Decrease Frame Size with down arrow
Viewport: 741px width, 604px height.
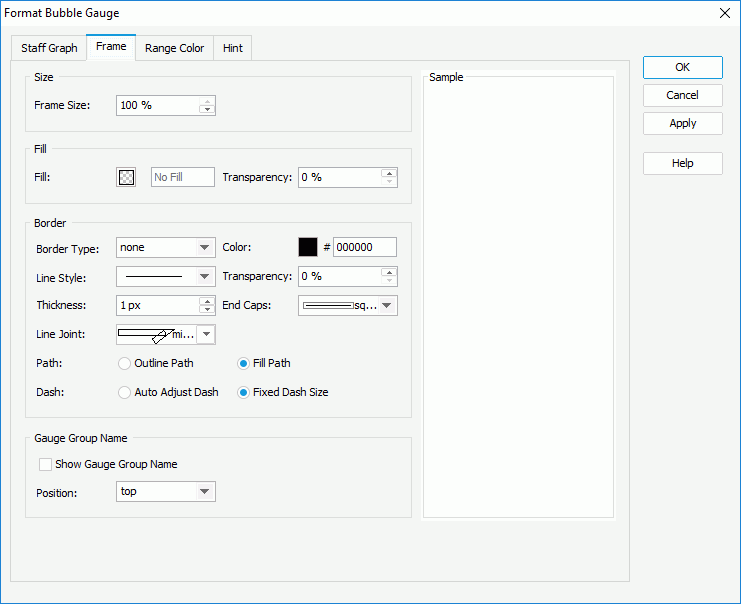point(207,110)
